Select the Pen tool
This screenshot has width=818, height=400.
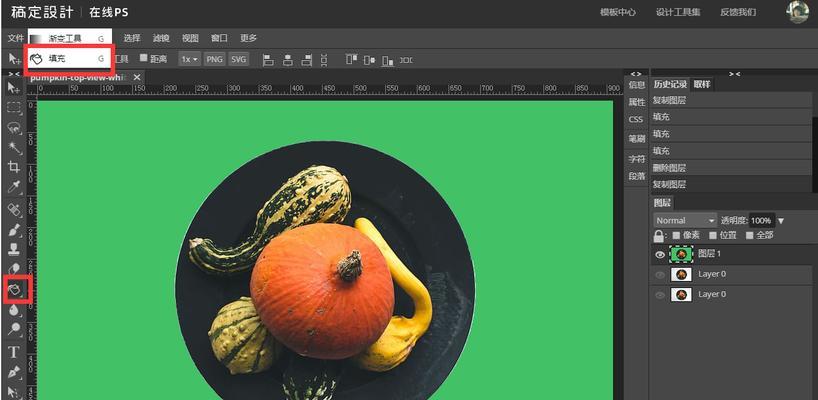14,372
